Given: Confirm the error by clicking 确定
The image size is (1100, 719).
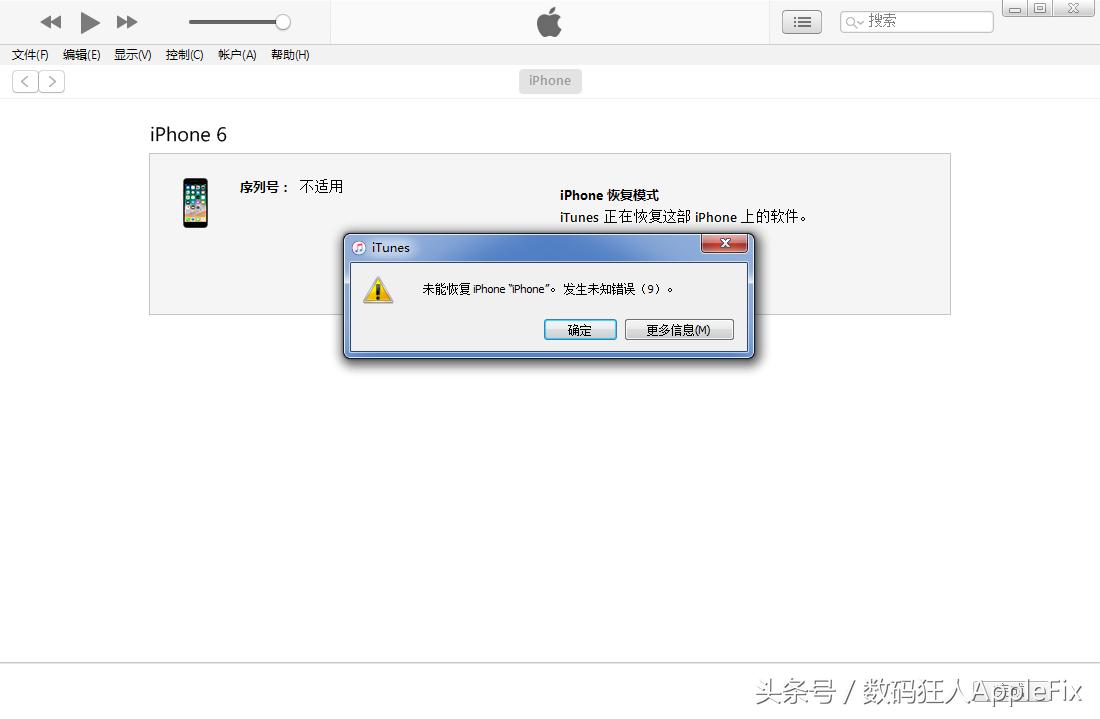Looking at the screenshot, I should [580, 329].
